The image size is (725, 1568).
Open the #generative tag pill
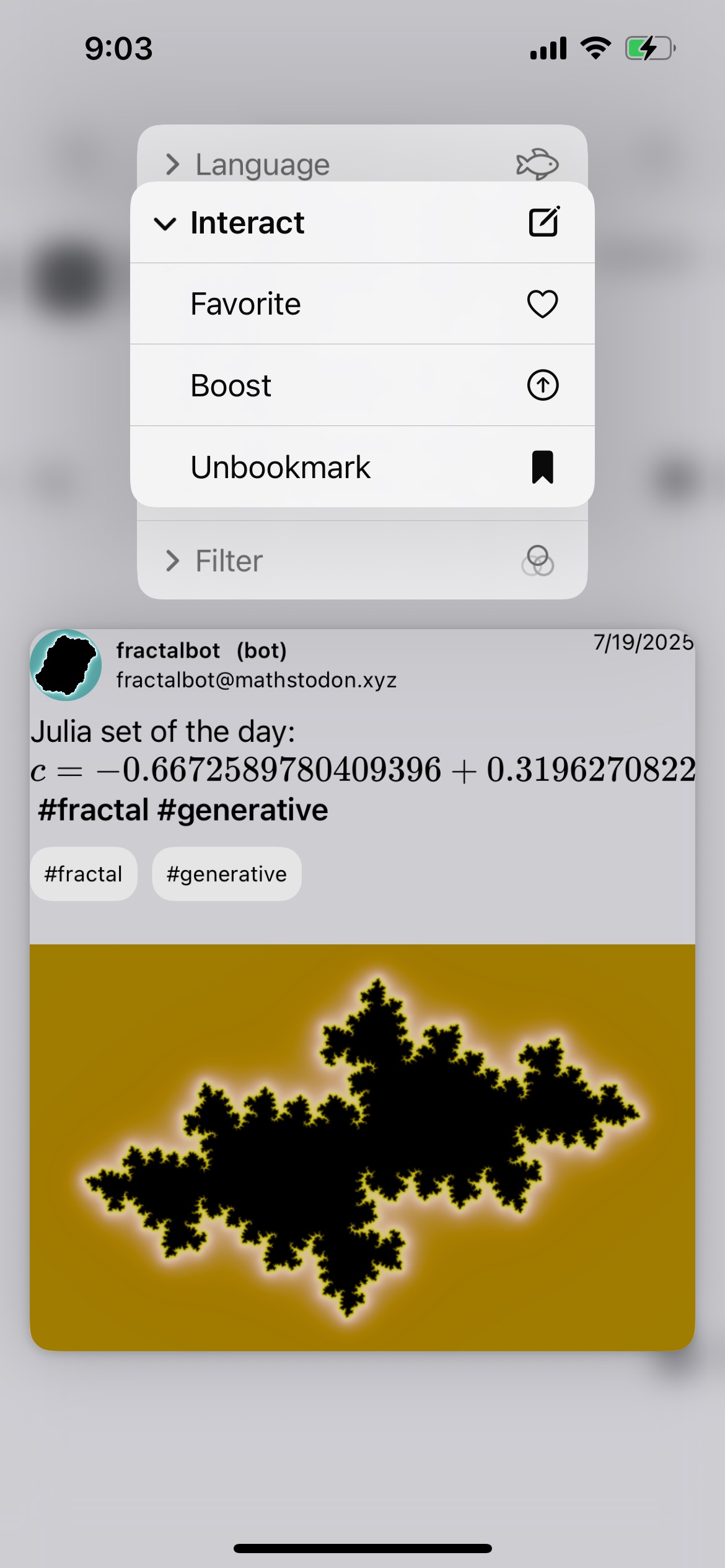(227, 874)
